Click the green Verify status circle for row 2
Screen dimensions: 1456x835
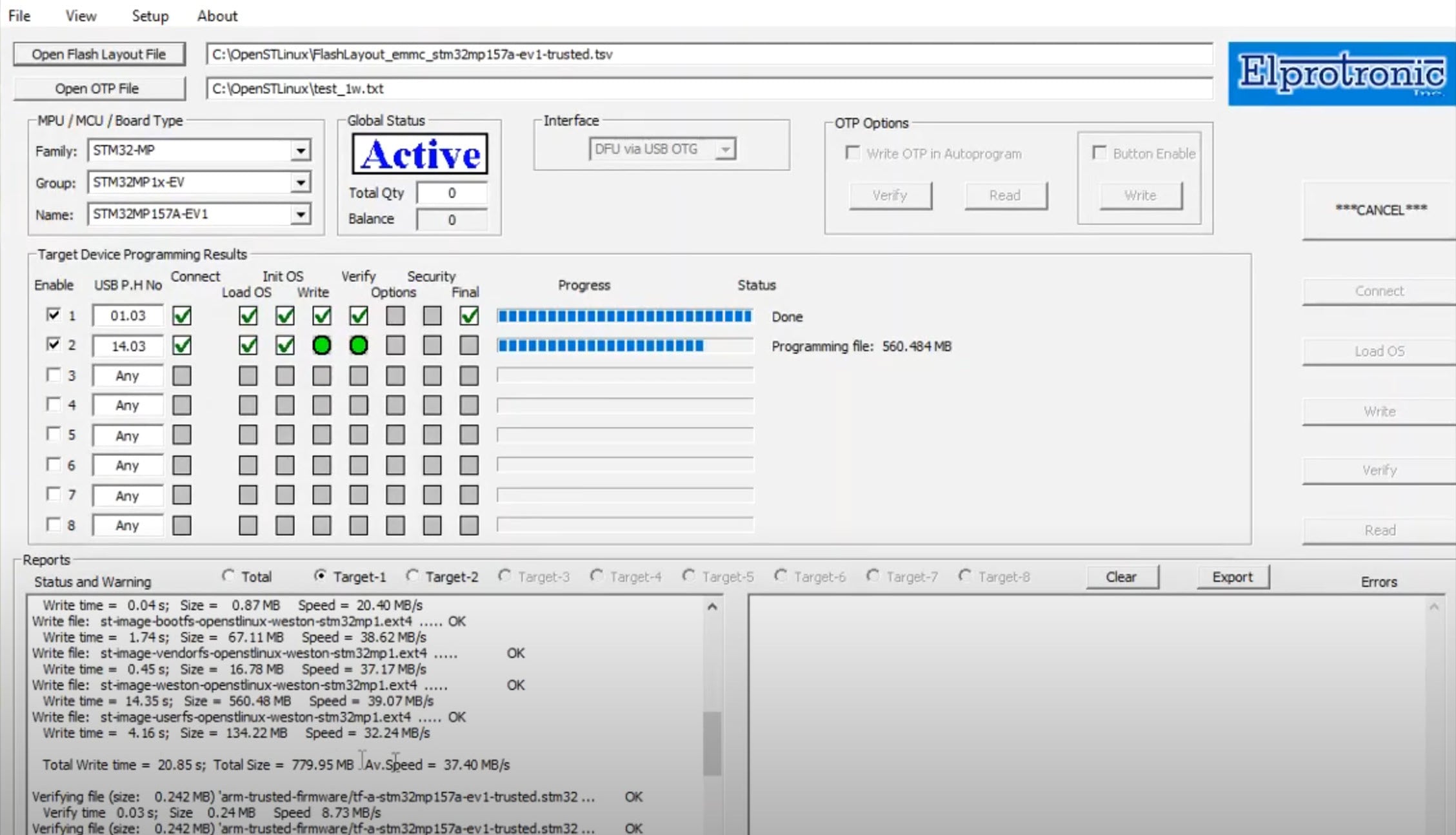coord(358,346)
